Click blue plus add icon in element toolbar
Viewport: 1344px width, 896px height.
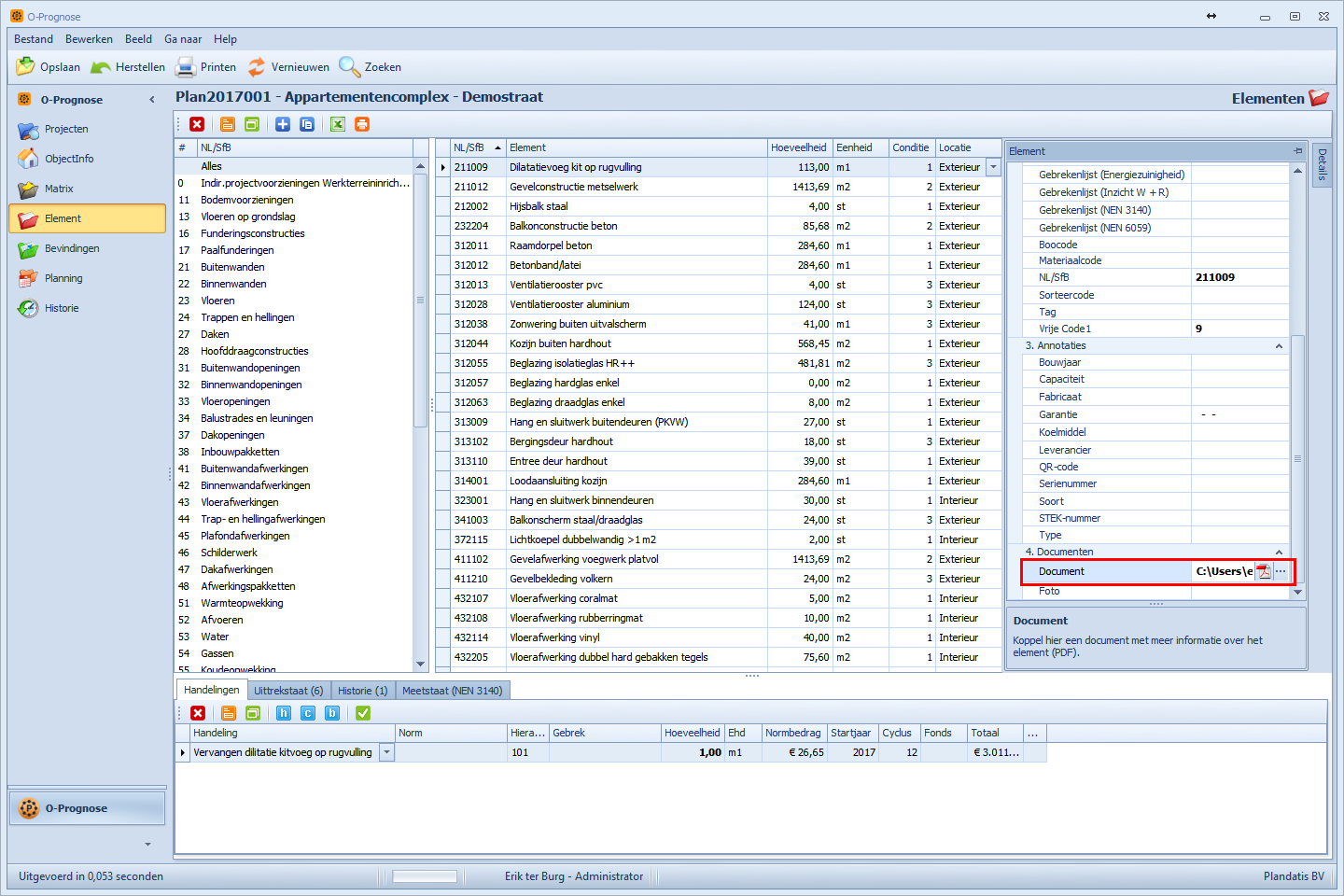[283, 124]
